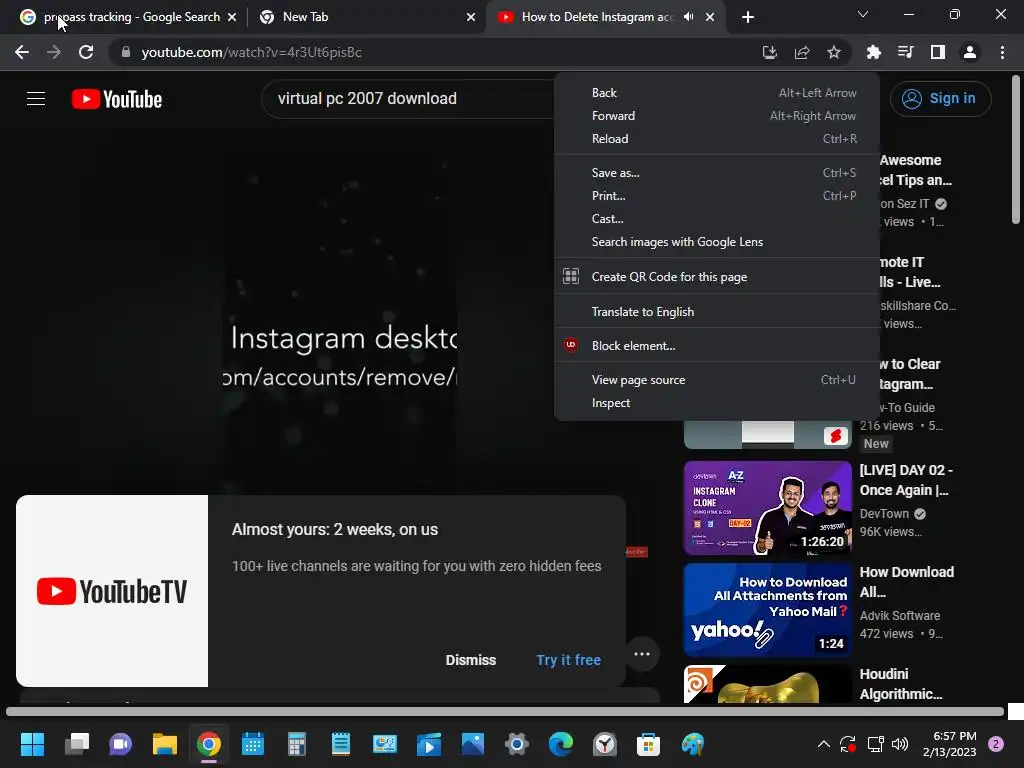Click the address bar URL
Screen dimensions: 1024x768
(251, 52)
